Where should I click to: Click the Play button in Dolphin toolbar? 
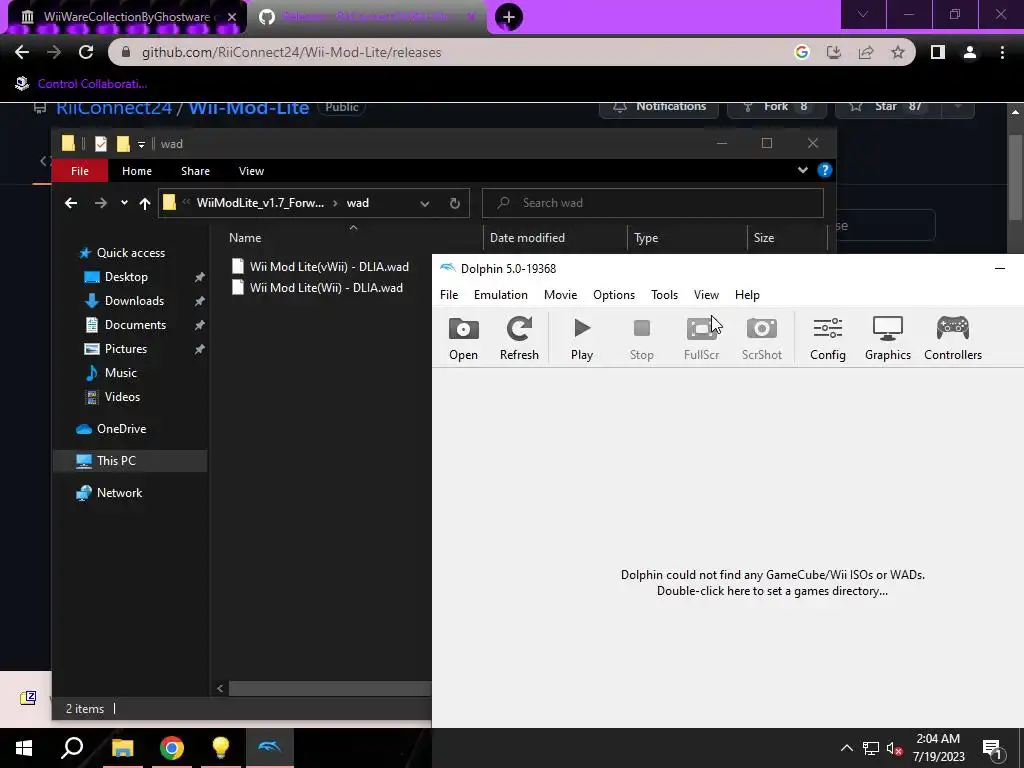point(582,338)
